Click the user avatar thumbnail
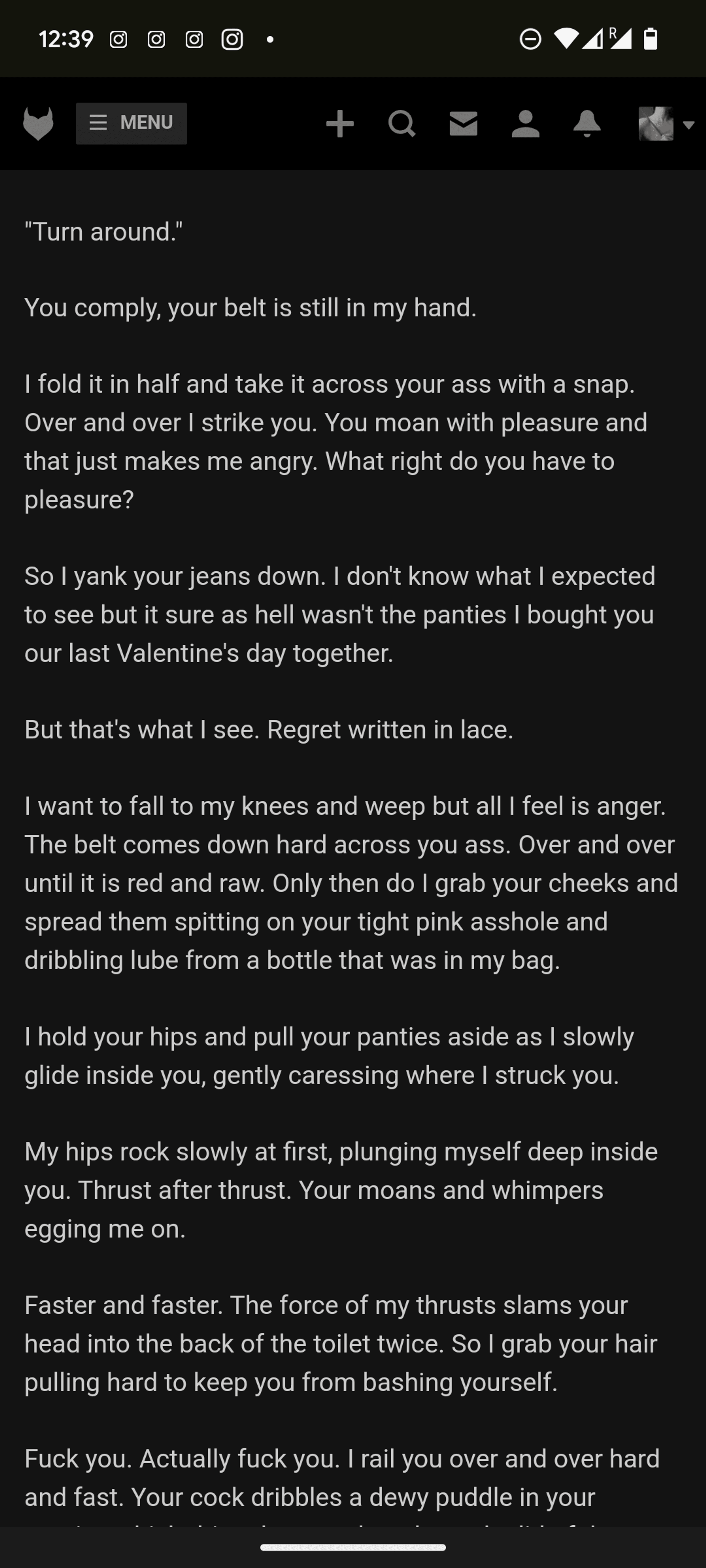This screenshot has width=706, height=1568. tap(656, 123)
